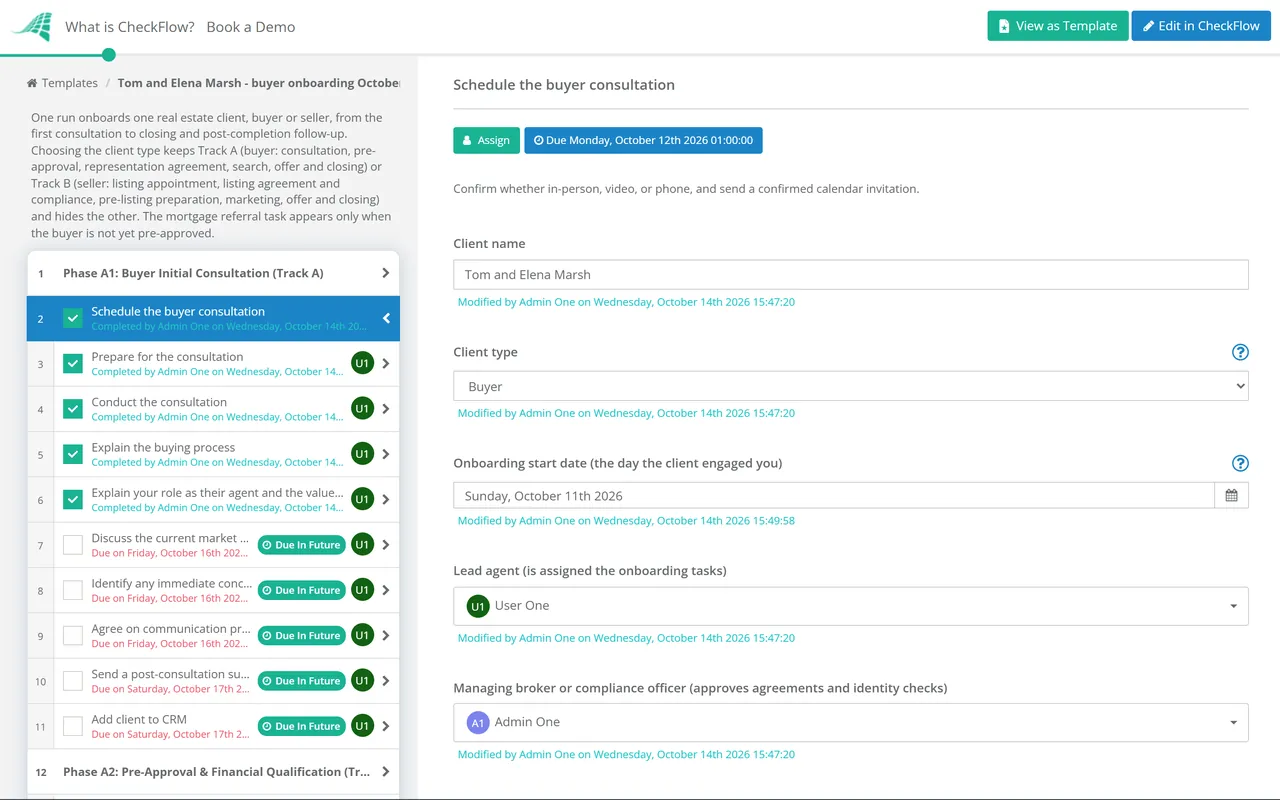Click into the Client name field
This screenshot has width=1280, height=800.
click(x=851, y=275)
